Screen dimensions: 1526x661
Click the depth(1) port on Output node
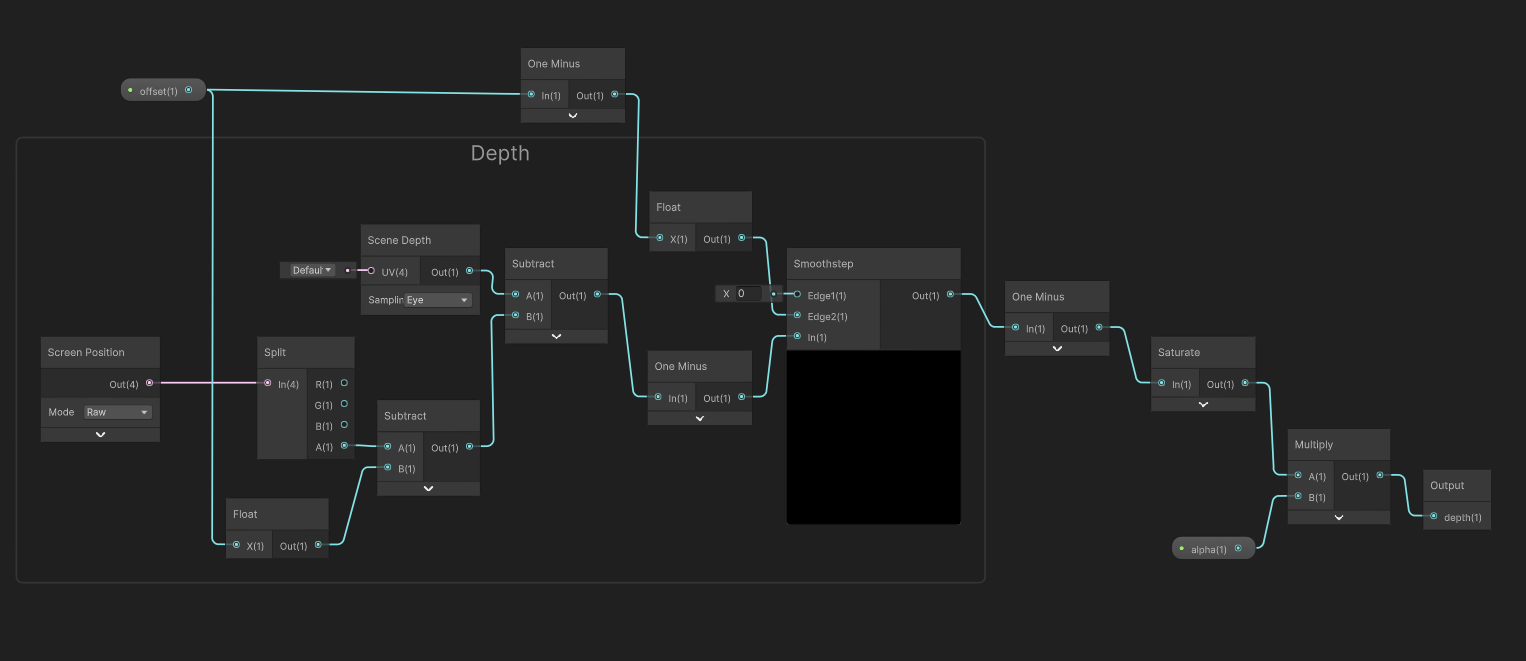pyautogui.click(x=1434, y=517)
